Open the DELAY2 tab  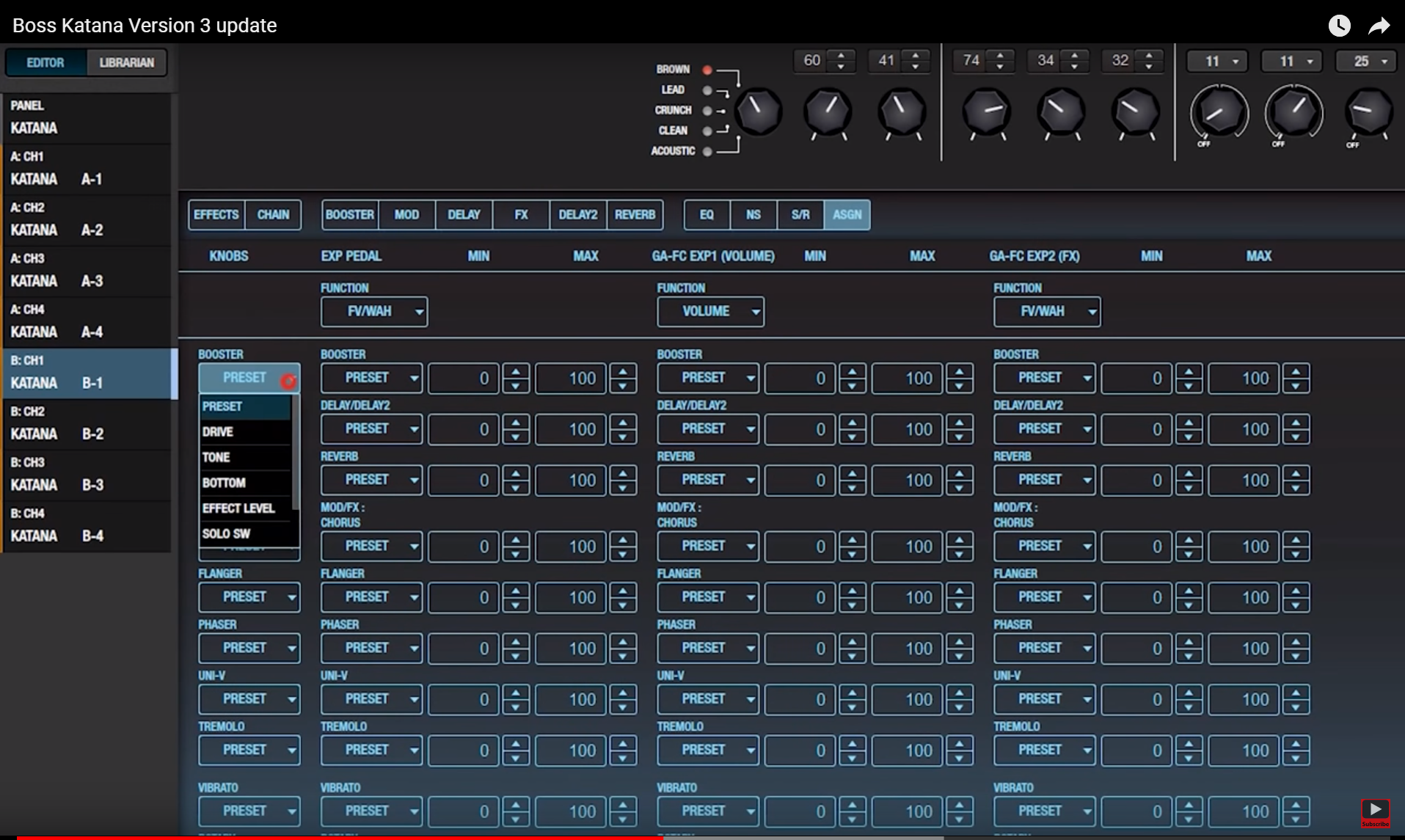click(x=578, y=215)
